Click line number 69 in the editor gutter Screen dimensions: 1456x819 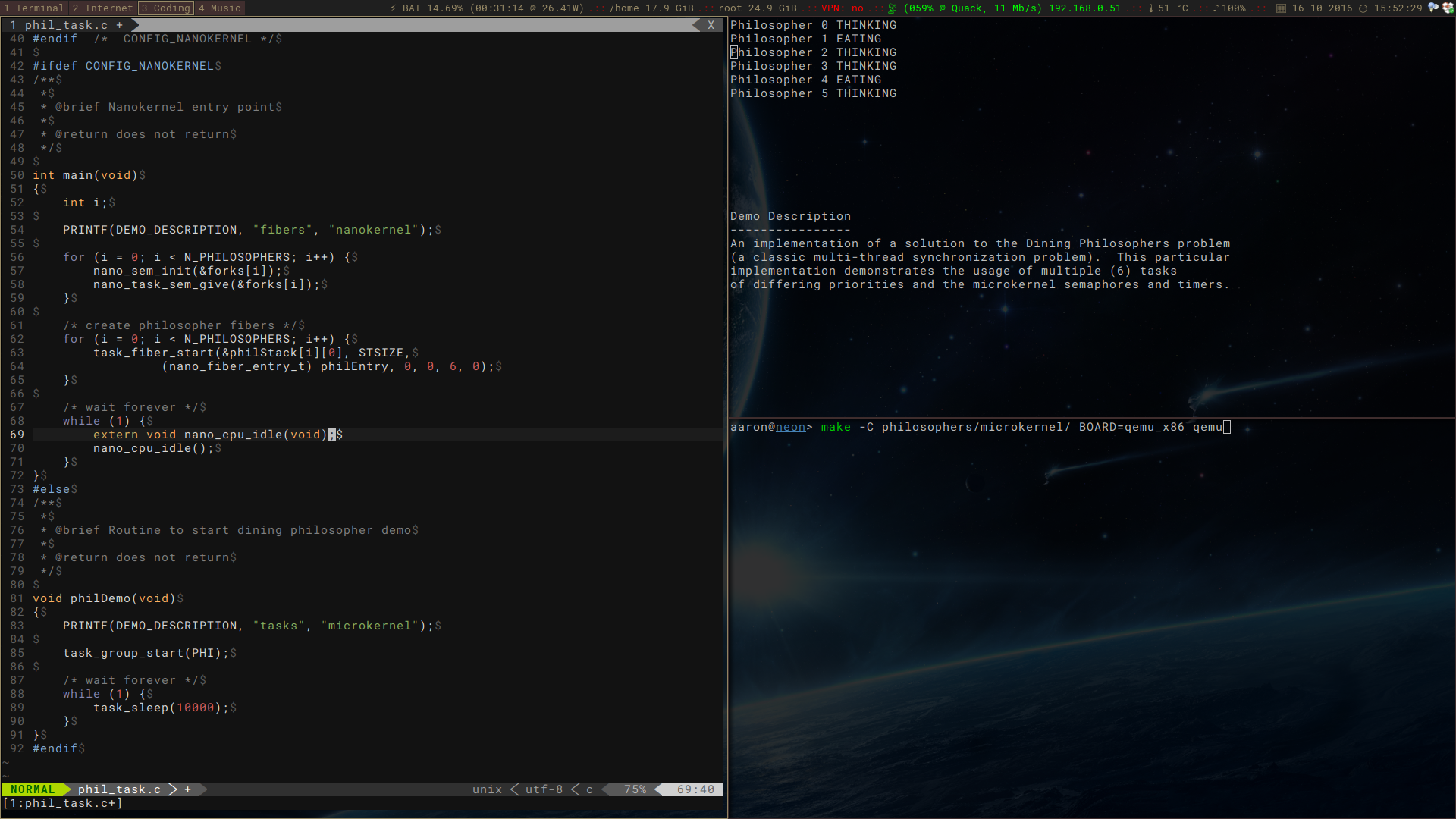click(x=17, y=435)
